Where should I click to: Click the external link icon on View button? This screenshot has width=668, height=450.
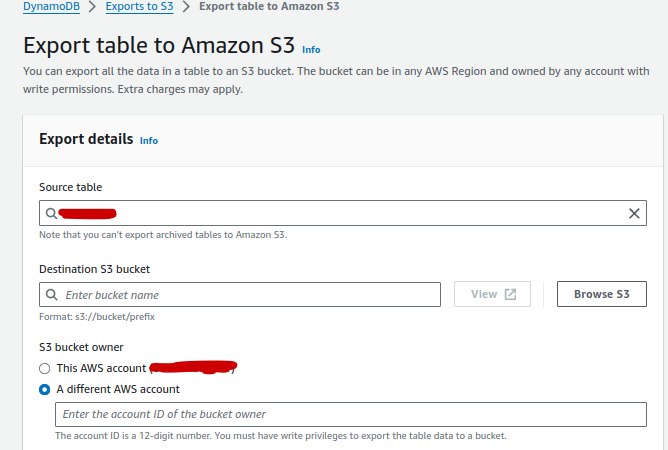(x=510, y=294)
